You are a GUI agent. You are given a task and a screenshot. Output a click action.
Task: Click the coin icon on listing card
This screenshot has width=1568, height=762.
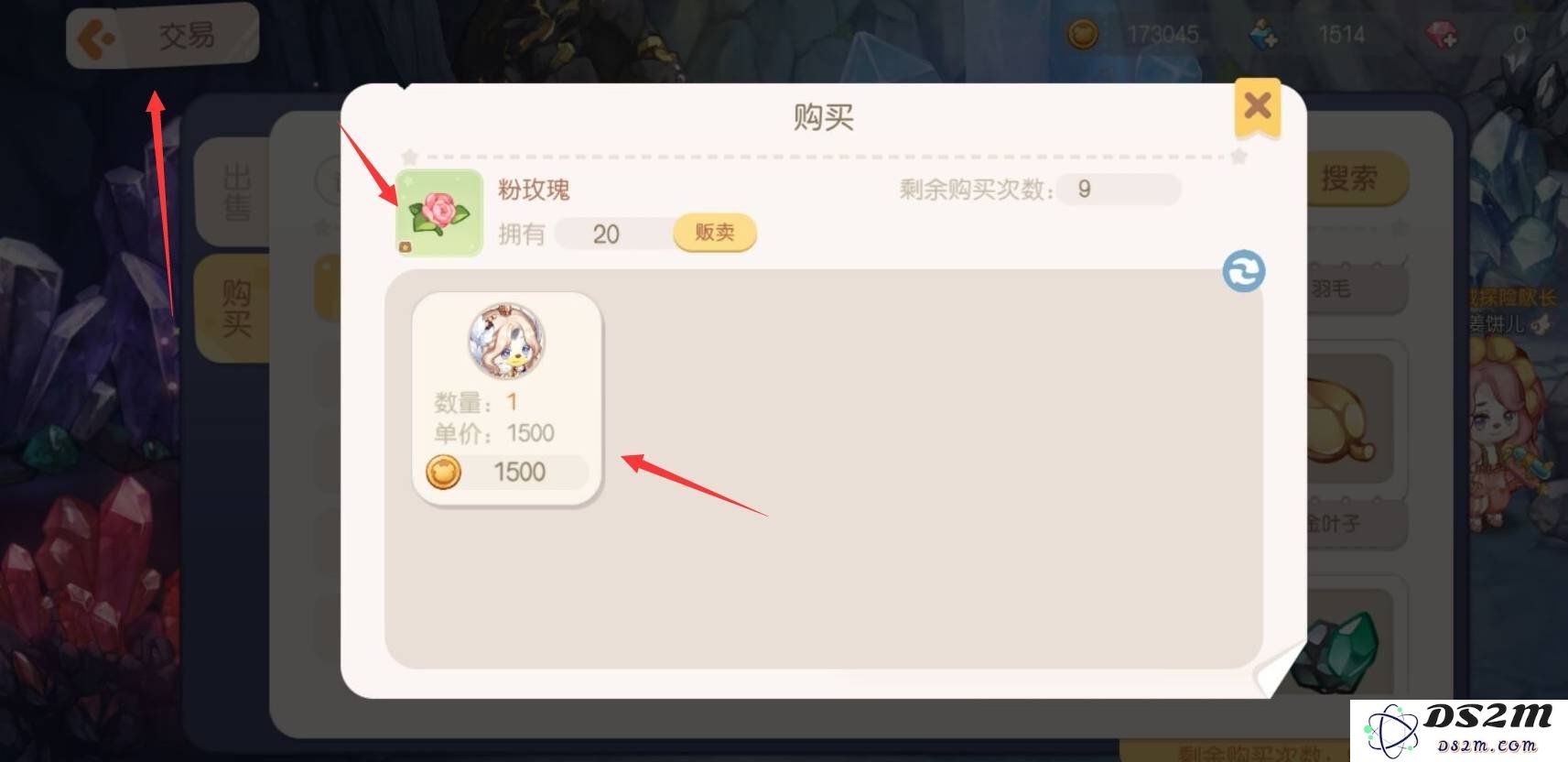444,473
